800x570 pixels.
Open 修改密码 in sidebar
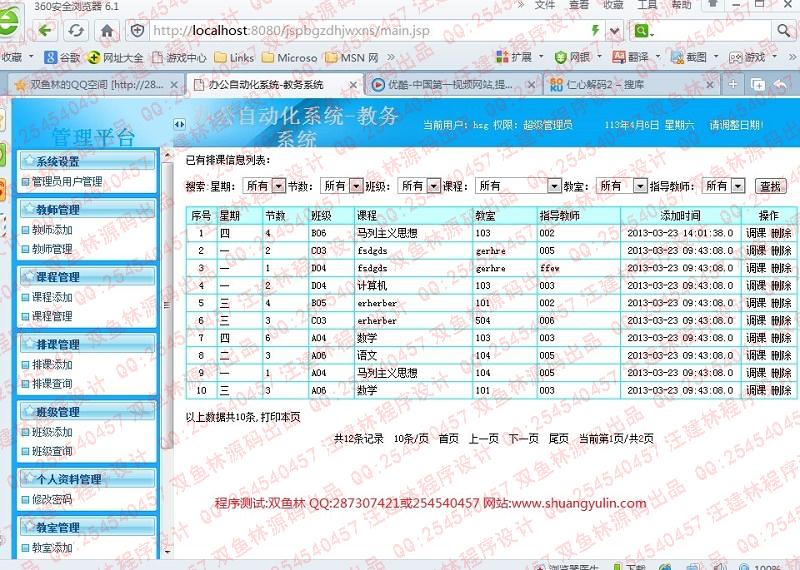click(52, 499)
